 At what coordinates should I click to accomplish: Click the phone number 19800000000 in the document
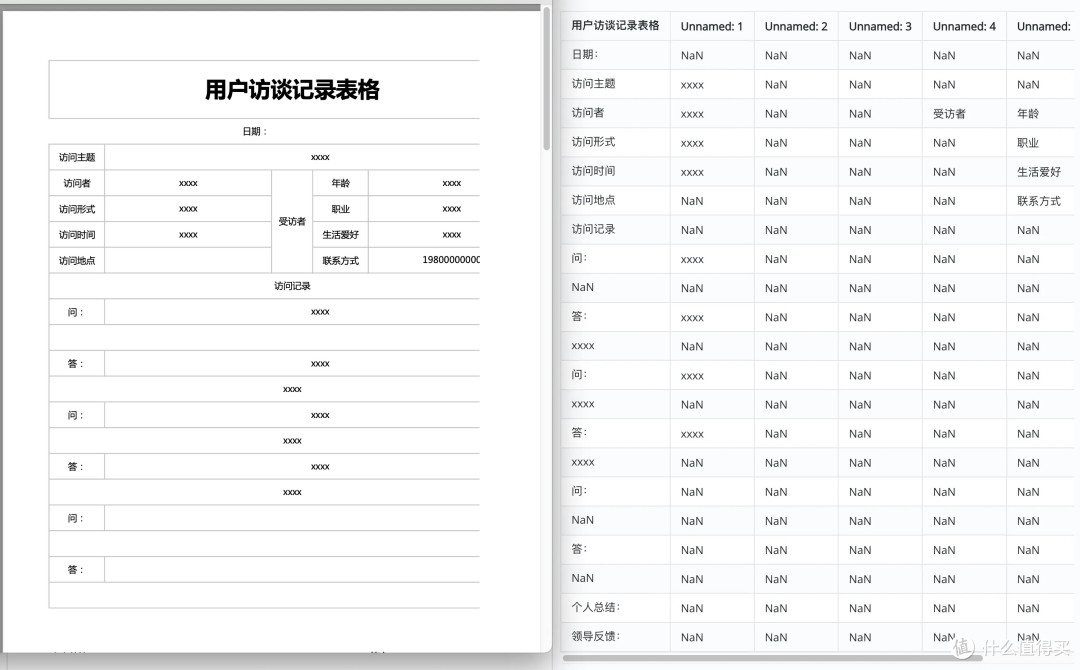click(451, 260)
